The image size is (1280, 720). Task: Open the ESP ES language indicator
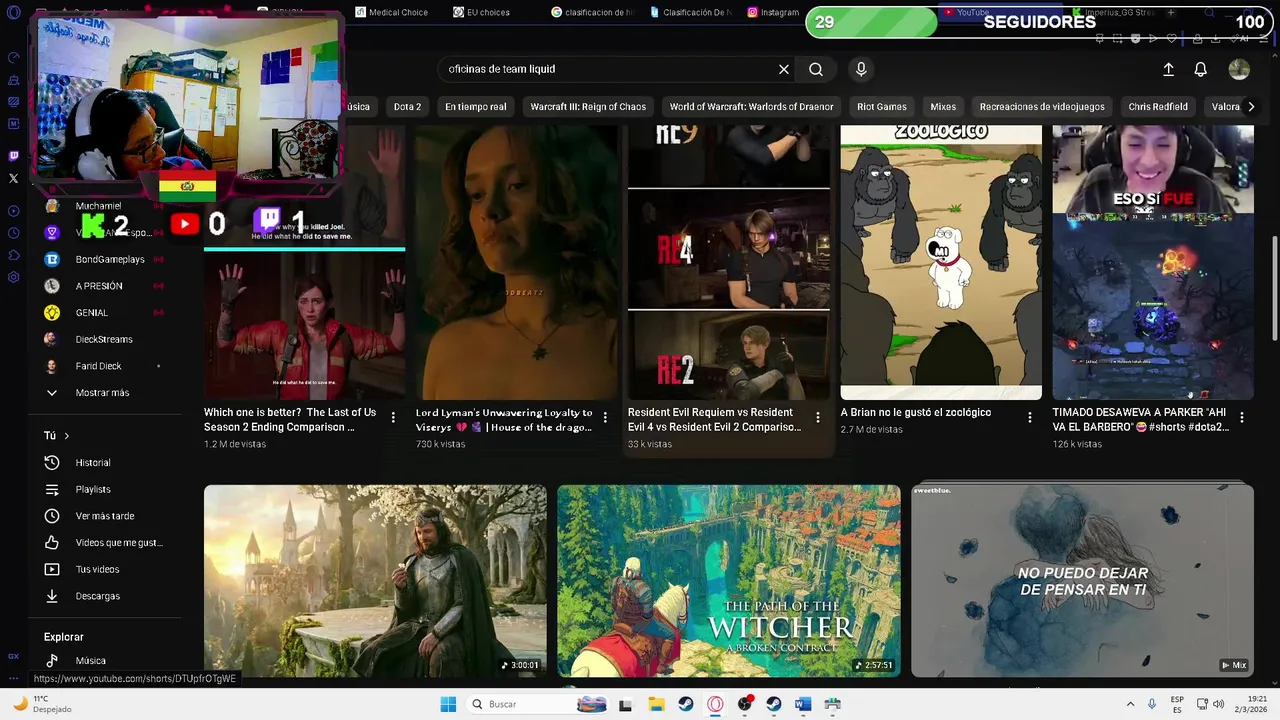tap(1177, 704)
